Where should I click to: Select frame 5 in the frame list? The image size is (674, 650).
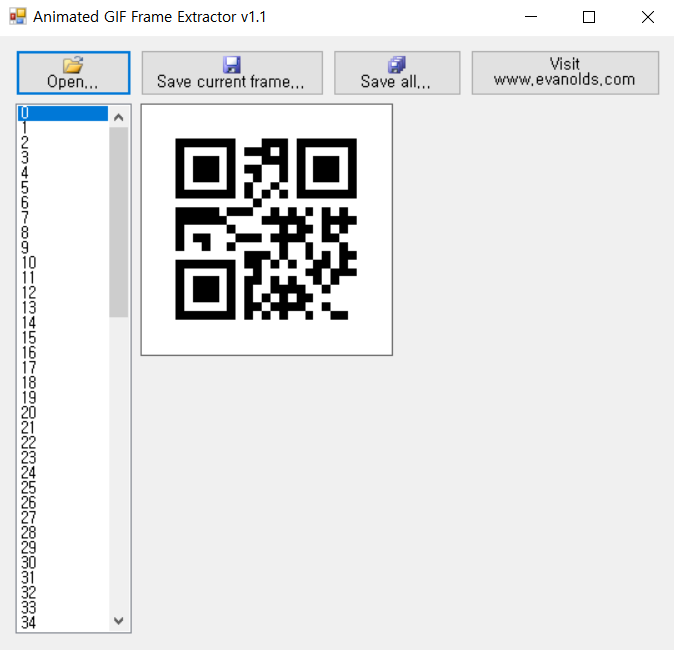[x=63, y=188]
